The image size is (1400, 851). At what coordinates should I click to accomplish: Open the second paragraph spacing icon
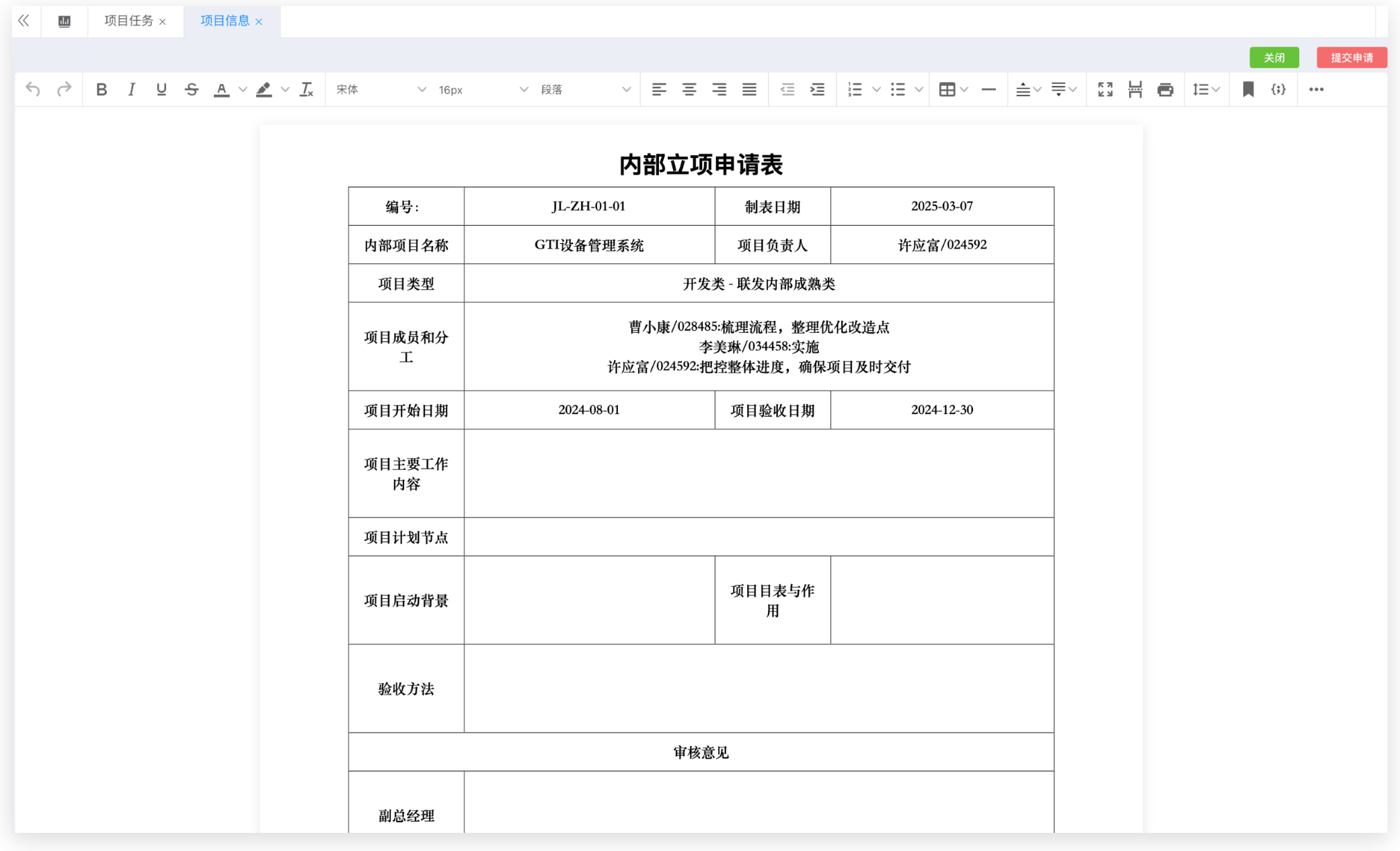(x=1064, y=89)
